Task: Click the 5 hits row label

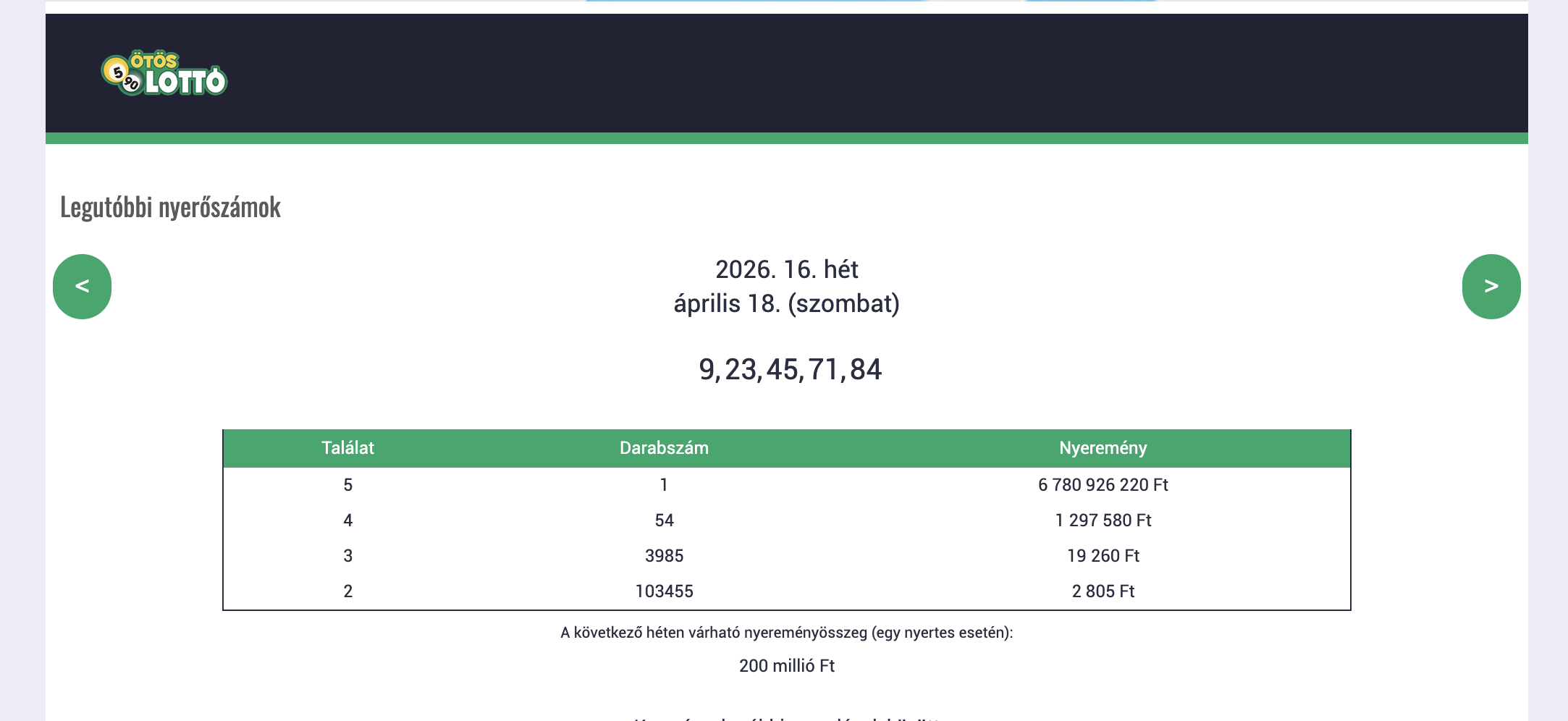Action: (347, 485)
